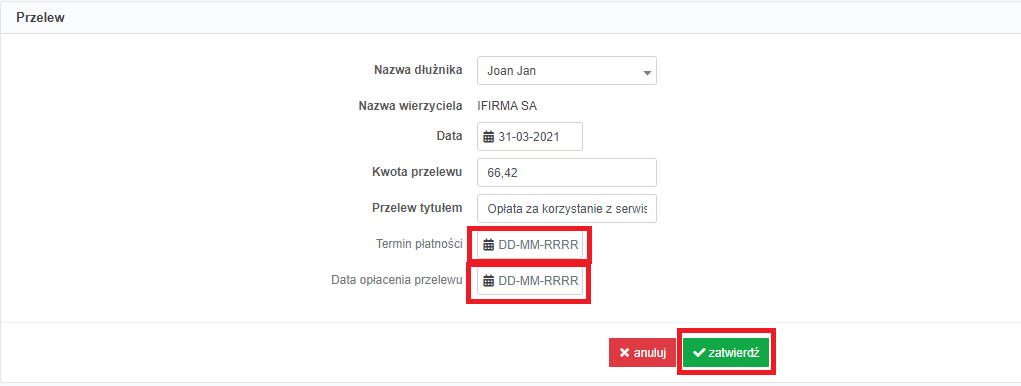Cancel the transfer with anuluj
Viewport: 1021px width, 386px height.
(x=642, y=353)
